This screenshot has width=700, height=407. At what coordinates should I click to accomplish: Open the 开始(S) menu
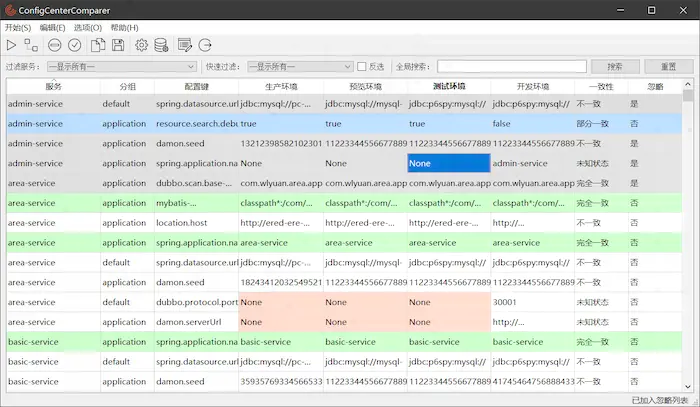(x=18, y=28)
